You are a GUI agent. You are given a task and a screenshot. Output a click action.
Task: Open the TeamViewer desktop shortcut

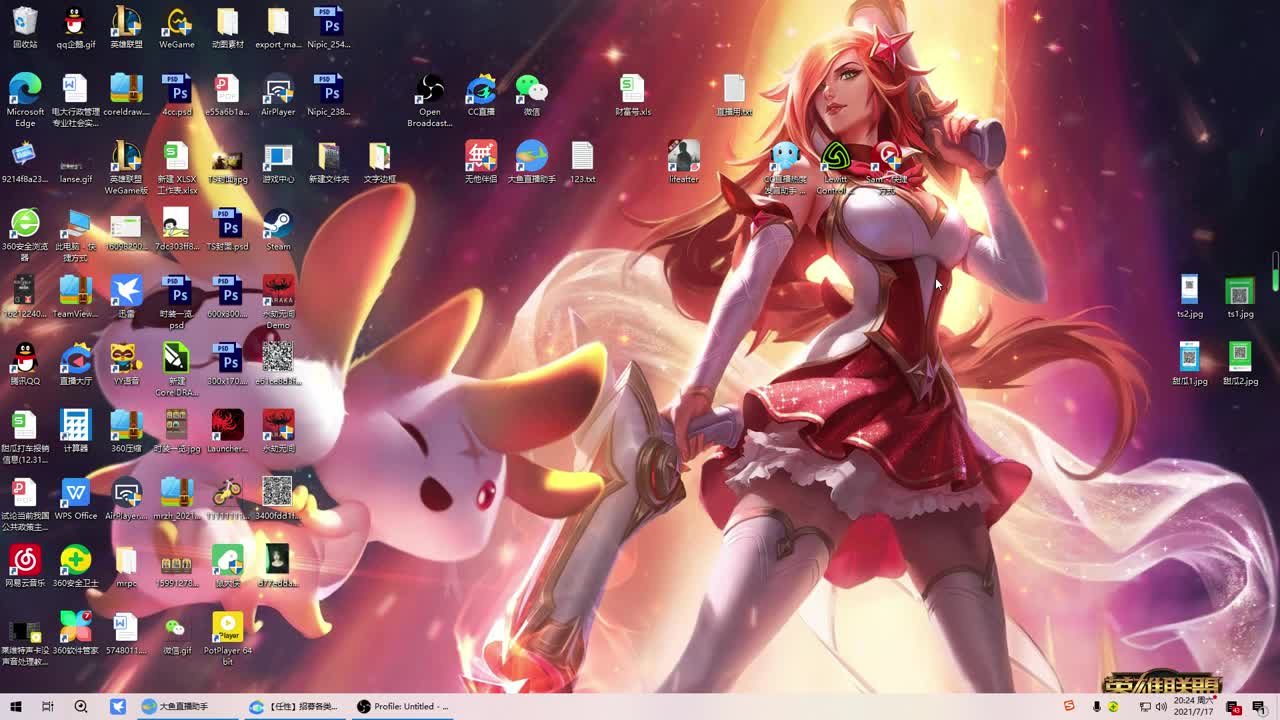click(x=75, y=291)
